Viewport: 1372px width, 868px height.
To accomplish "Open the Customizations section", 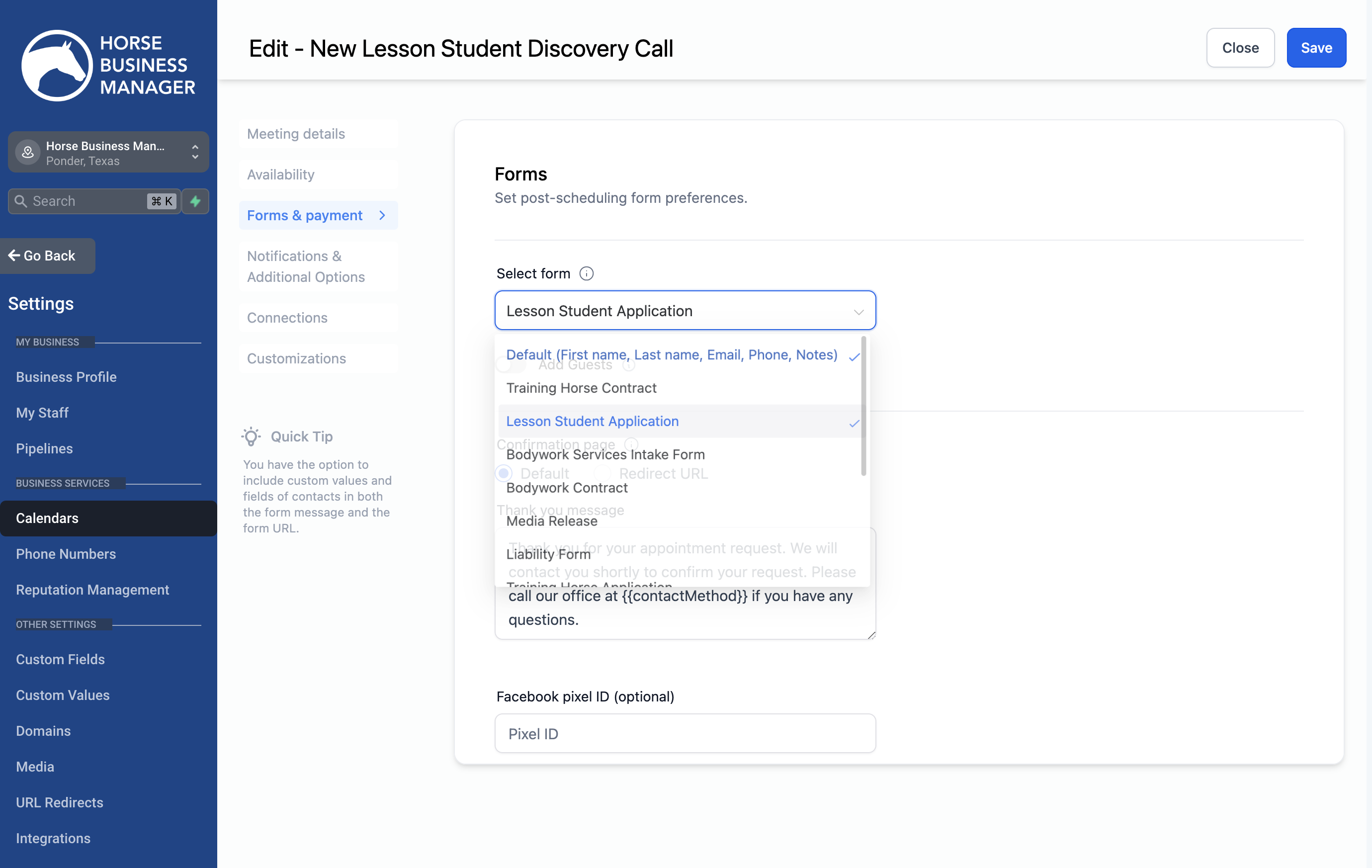I will point(319,358).
